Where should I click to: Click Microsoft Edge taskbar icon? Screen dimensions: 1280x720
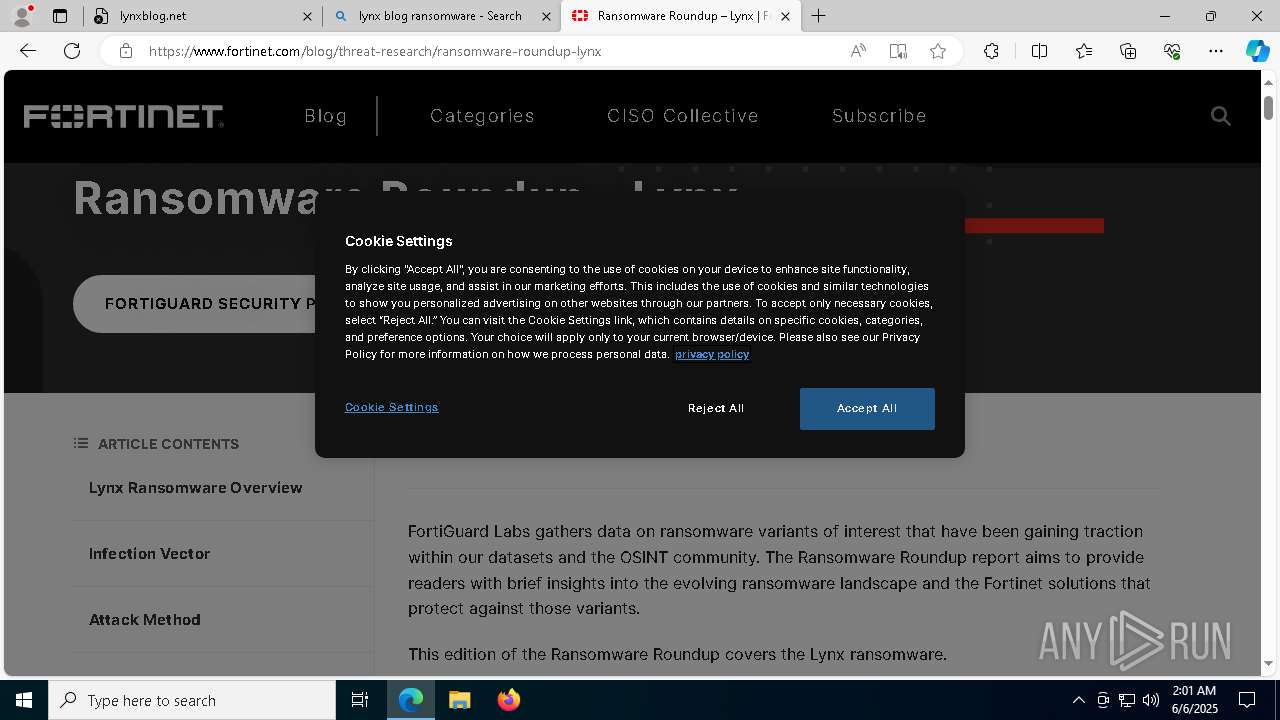pos(411,700)
